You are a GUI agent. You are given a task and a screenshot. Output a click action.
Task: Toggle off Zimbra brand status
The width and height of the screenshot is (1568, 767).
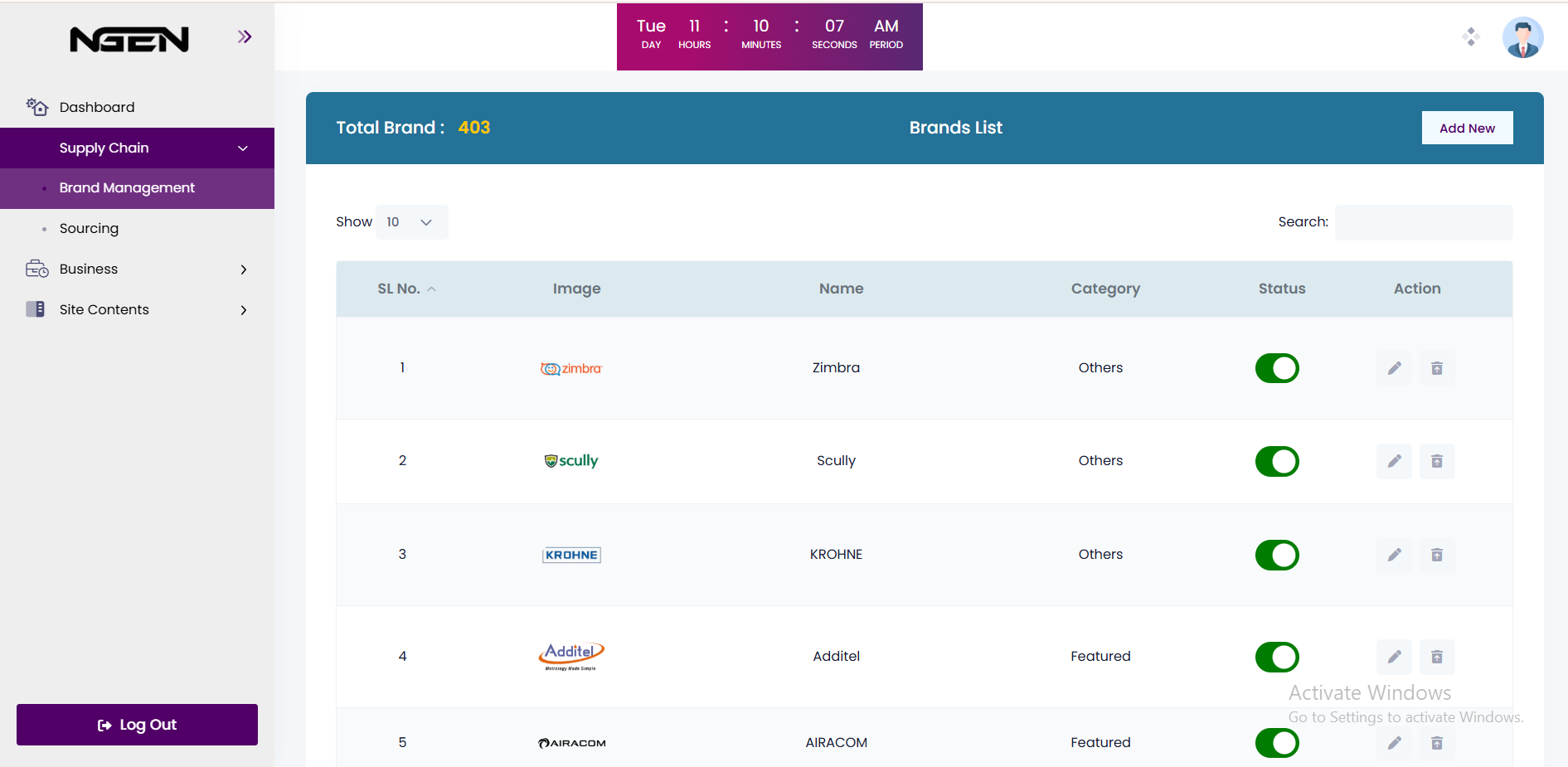1277,368
